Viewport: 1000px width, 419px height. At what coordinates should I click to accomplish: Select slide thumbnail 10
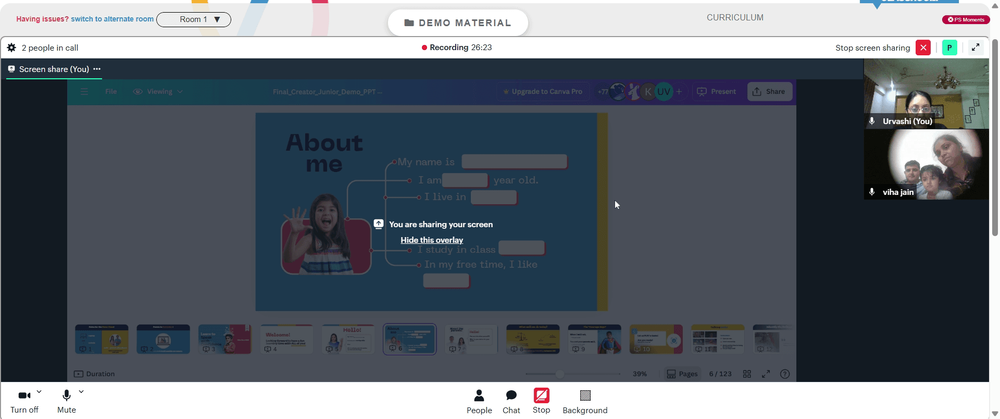point(656,339)
